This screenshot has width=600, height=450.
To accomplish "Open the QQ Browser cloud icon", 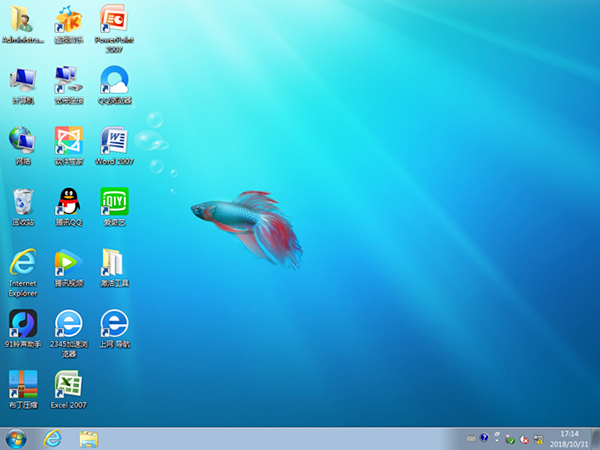I will click(114, 80).
